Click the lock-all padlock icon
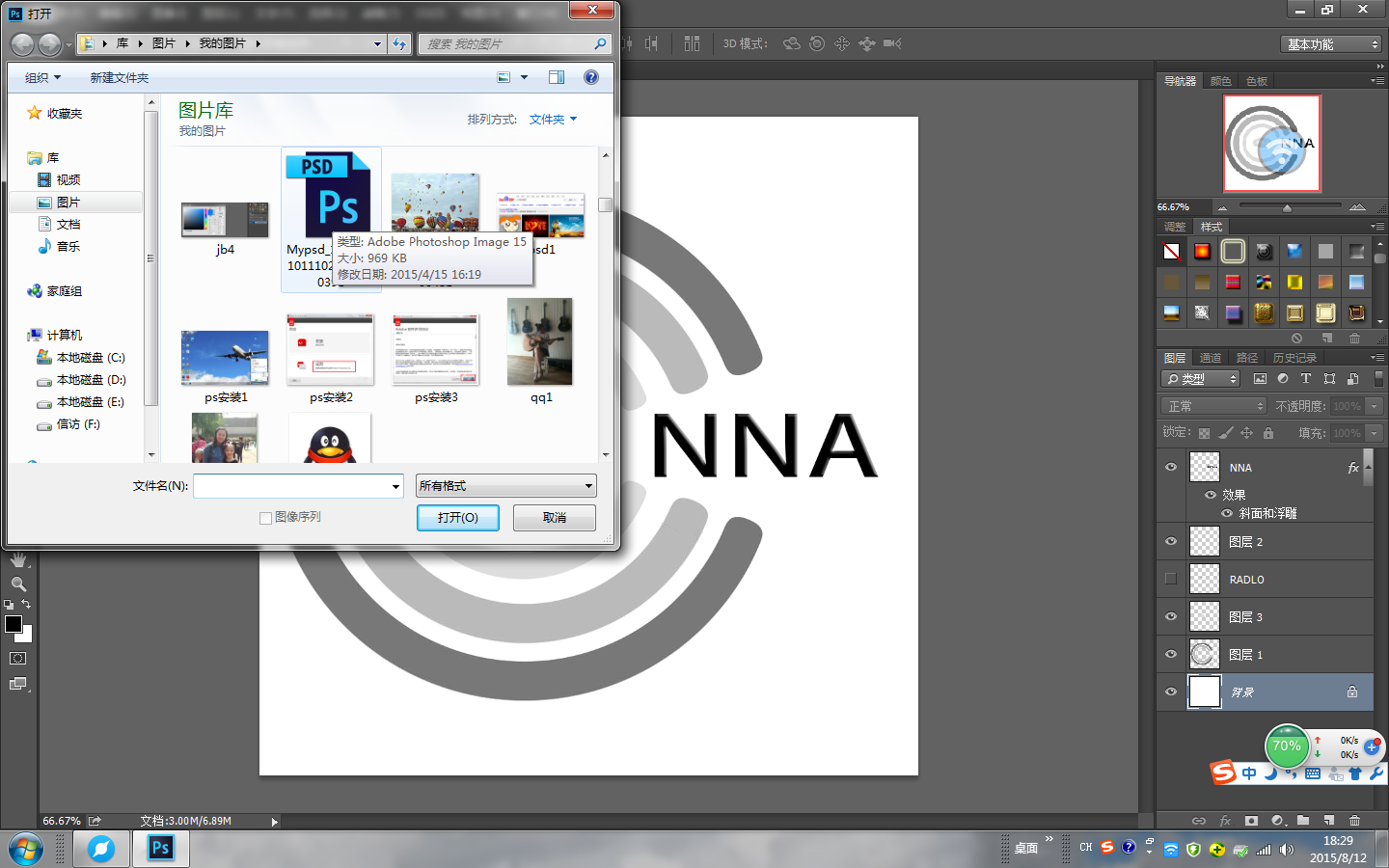The image size is (1389, 868). tap(1268, 433)
